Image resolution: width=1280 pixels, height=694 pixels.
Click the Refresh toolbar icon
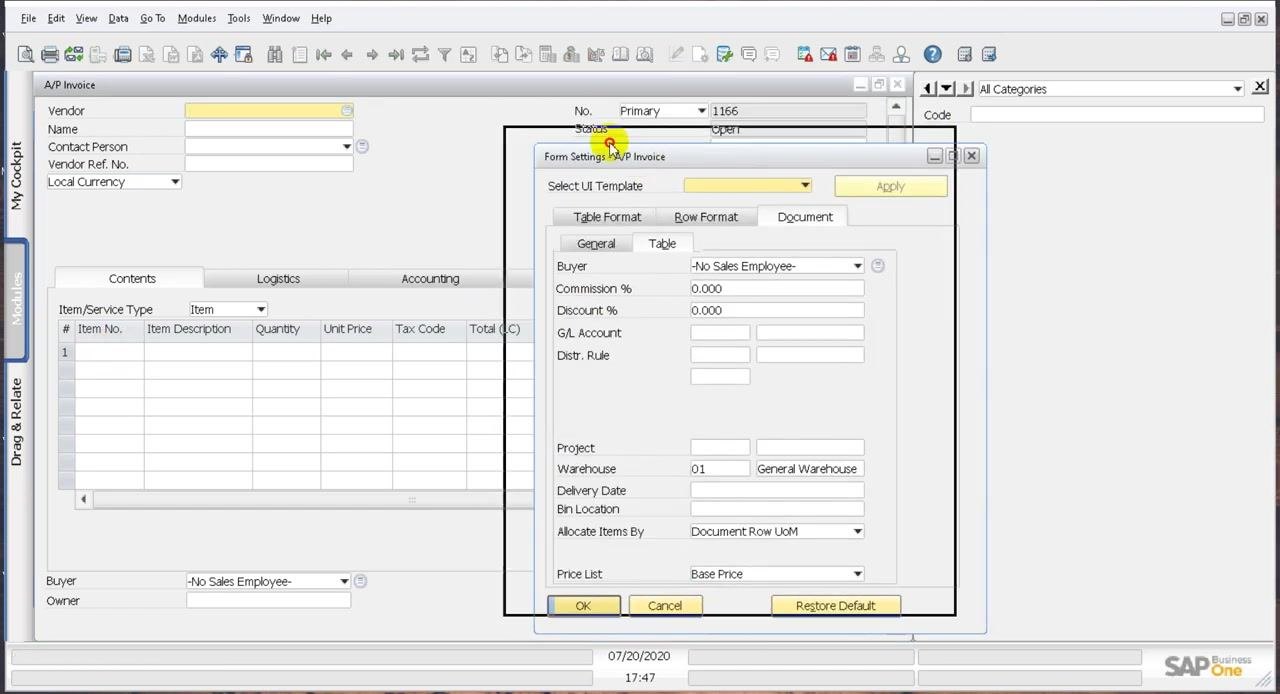coord(420,54)
